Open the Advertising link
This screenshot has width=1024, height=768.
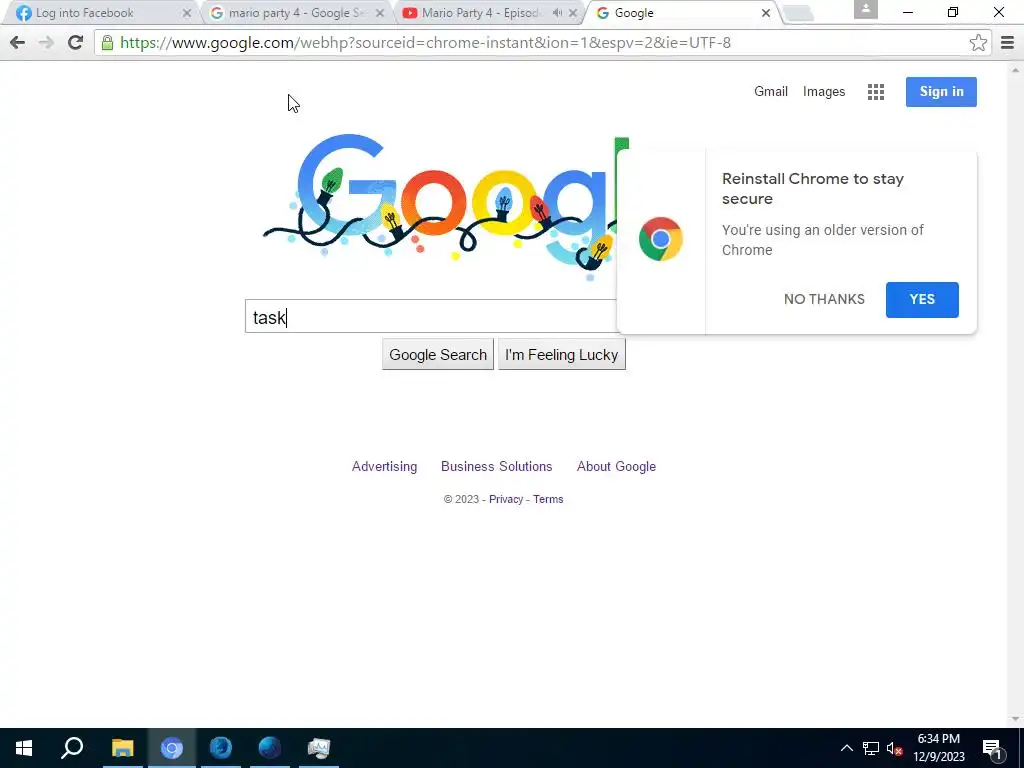point(384,467)
